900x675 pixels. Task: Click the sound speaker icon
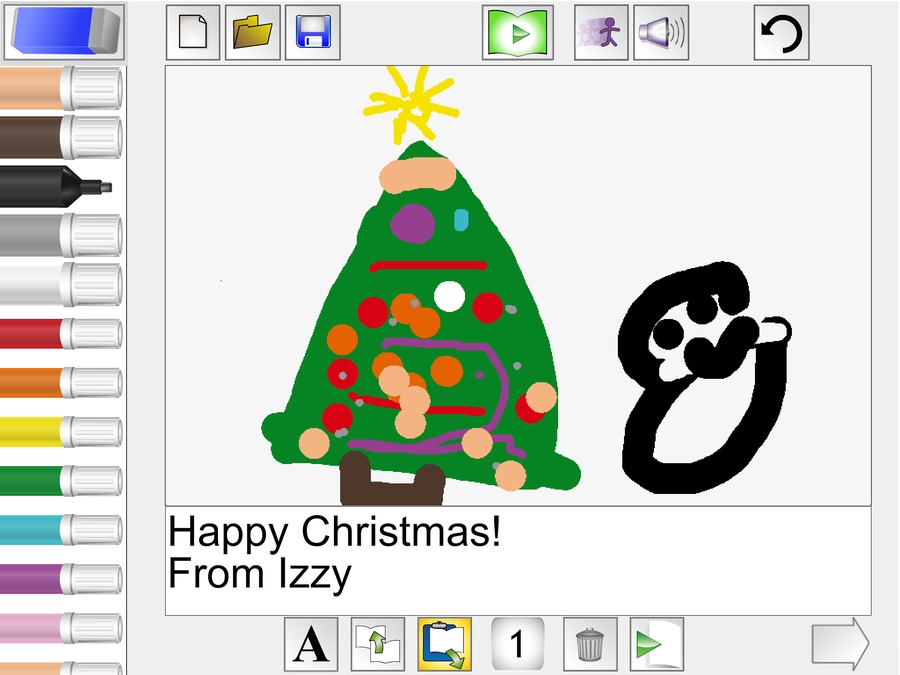click(x=661, y=32)
